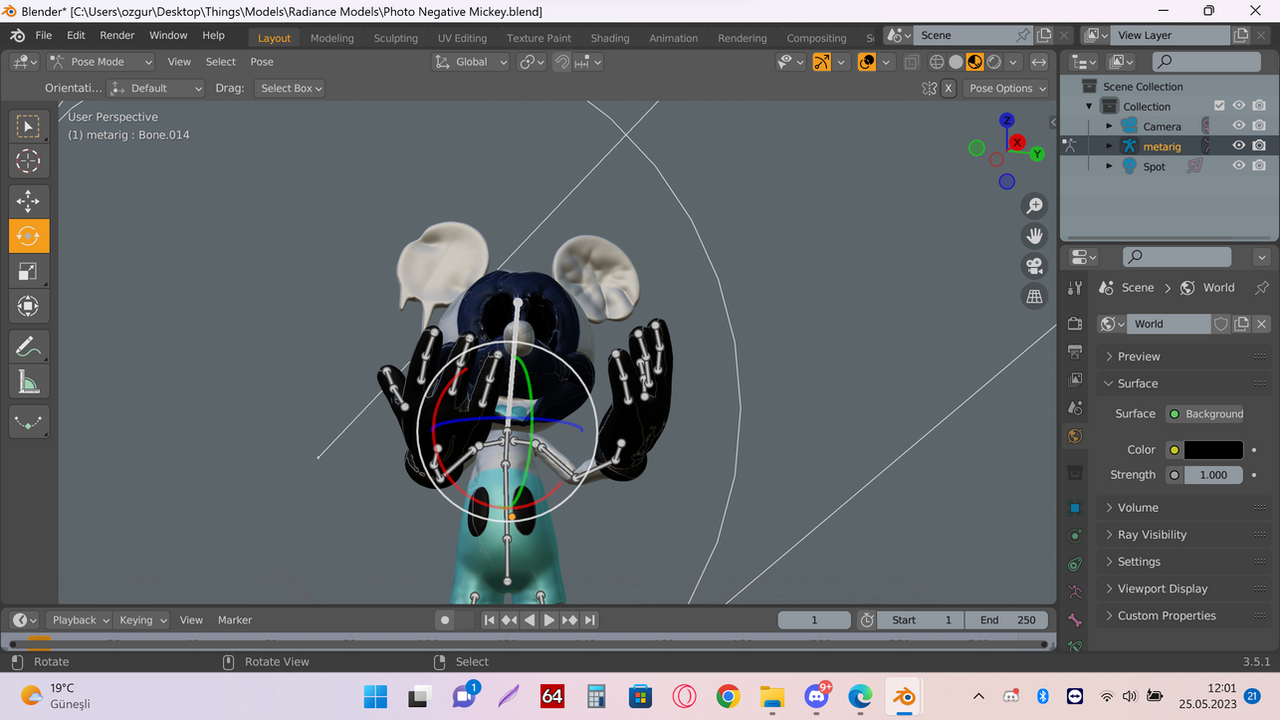Click the pin icon in properties header

coord(1261,288)
